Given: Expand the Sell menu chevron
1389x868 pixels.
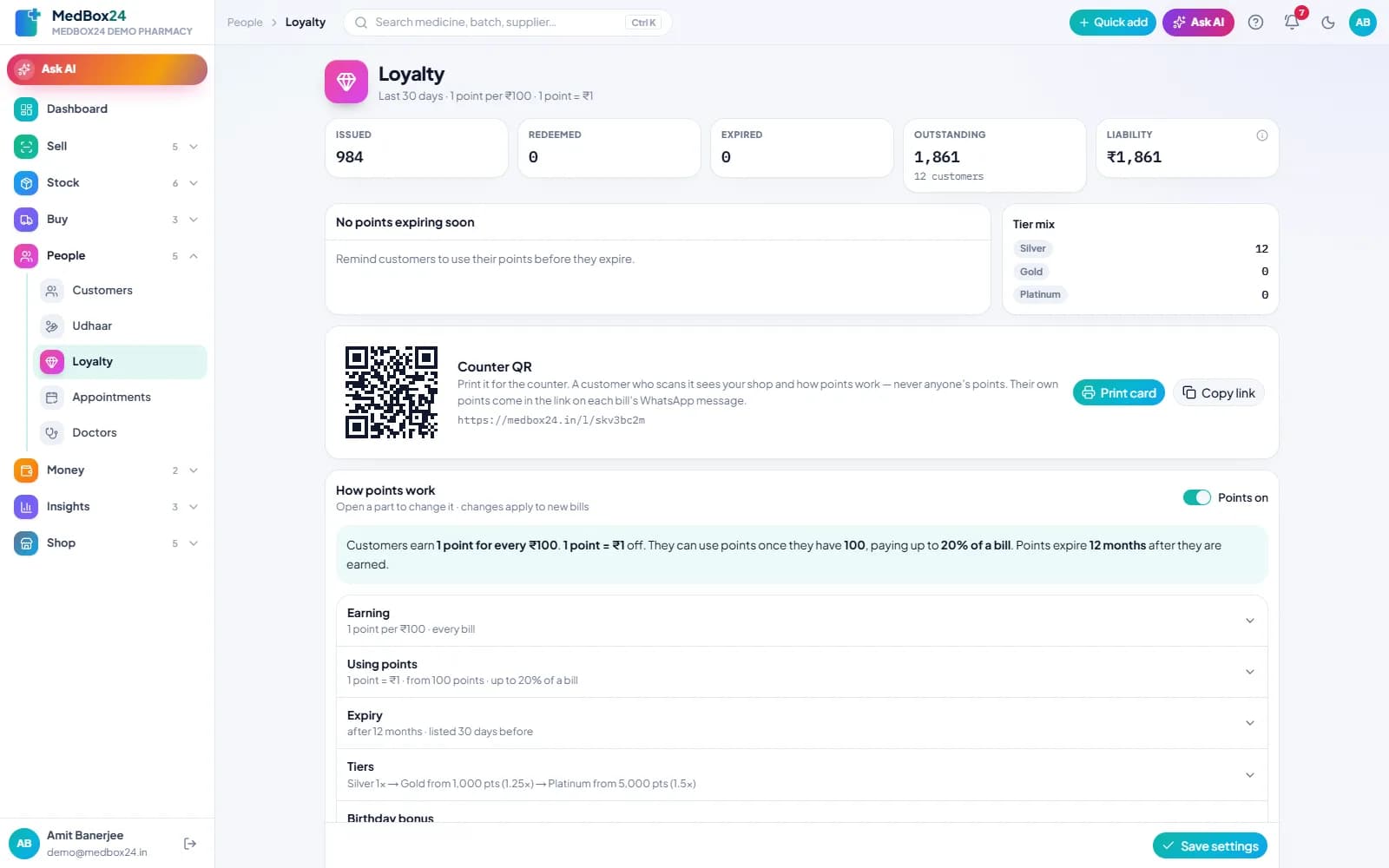Looking at the screenshot, I should pyautogui.click(x=194, y=147).
